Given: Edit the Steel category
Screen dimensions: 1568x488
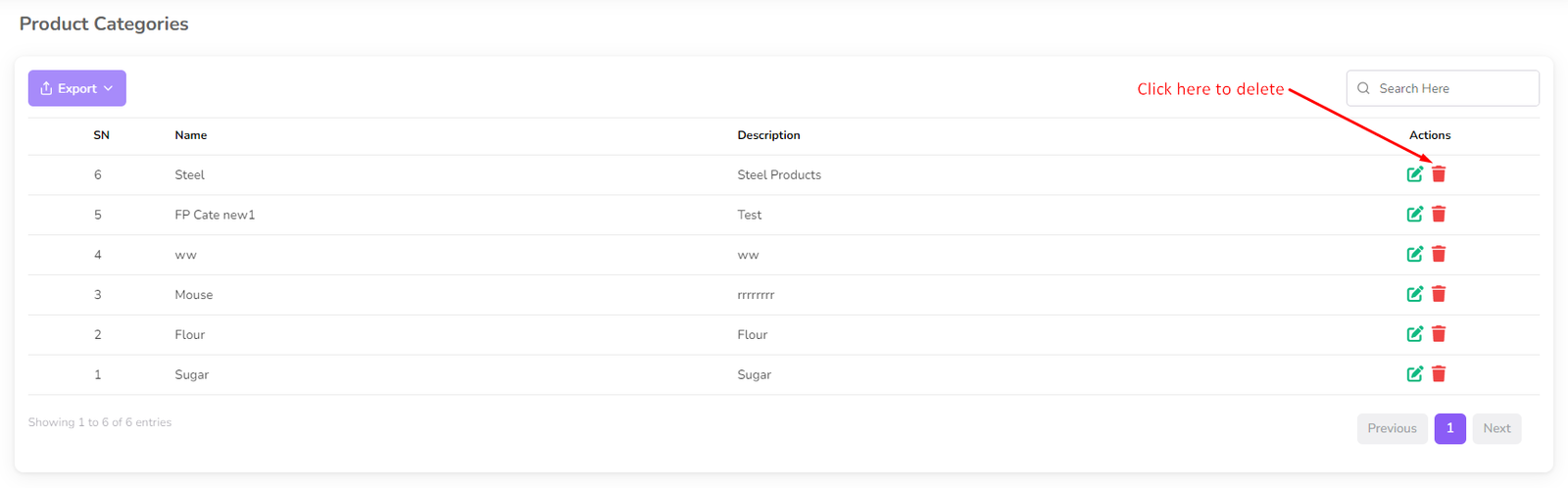Looking at the screenshot, I should pyautogui.click(x=1414, y=174).
